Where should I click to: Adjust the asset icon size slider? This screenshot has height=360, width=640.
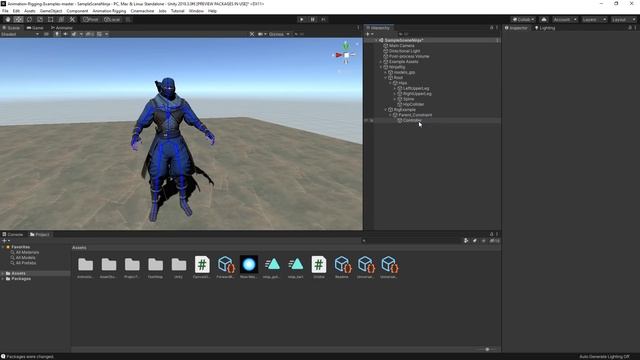[487, 349]
